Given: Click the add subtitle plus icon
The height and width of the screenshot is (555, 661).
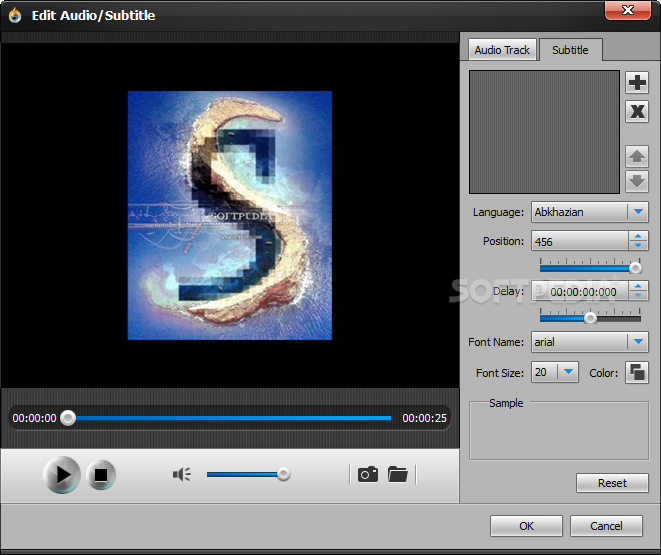Looking at the screenshot, I should tap(637, 83).
